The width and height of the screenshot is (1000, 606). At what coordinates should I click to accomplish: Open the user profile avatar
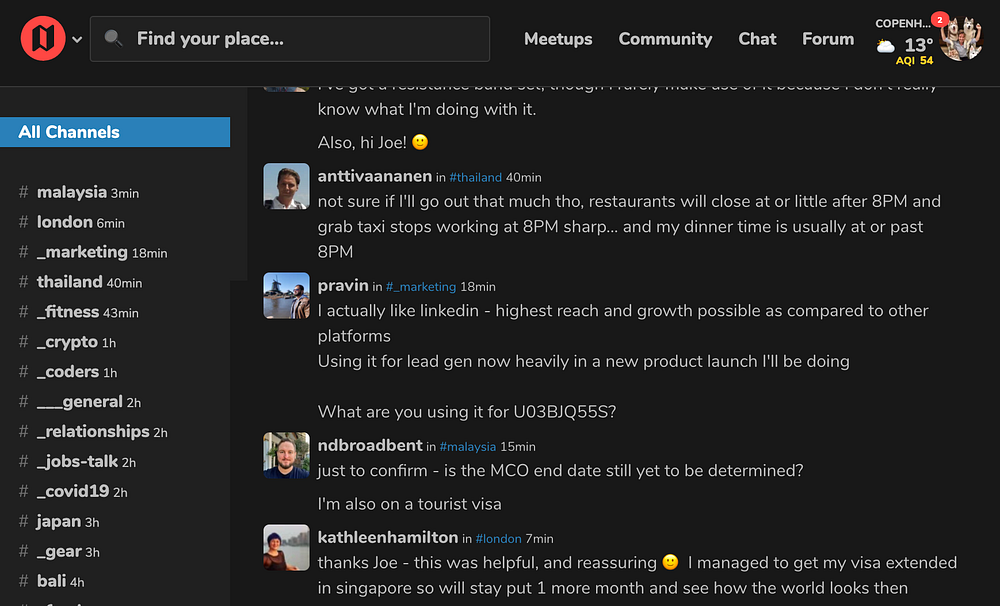pos(962,39)
